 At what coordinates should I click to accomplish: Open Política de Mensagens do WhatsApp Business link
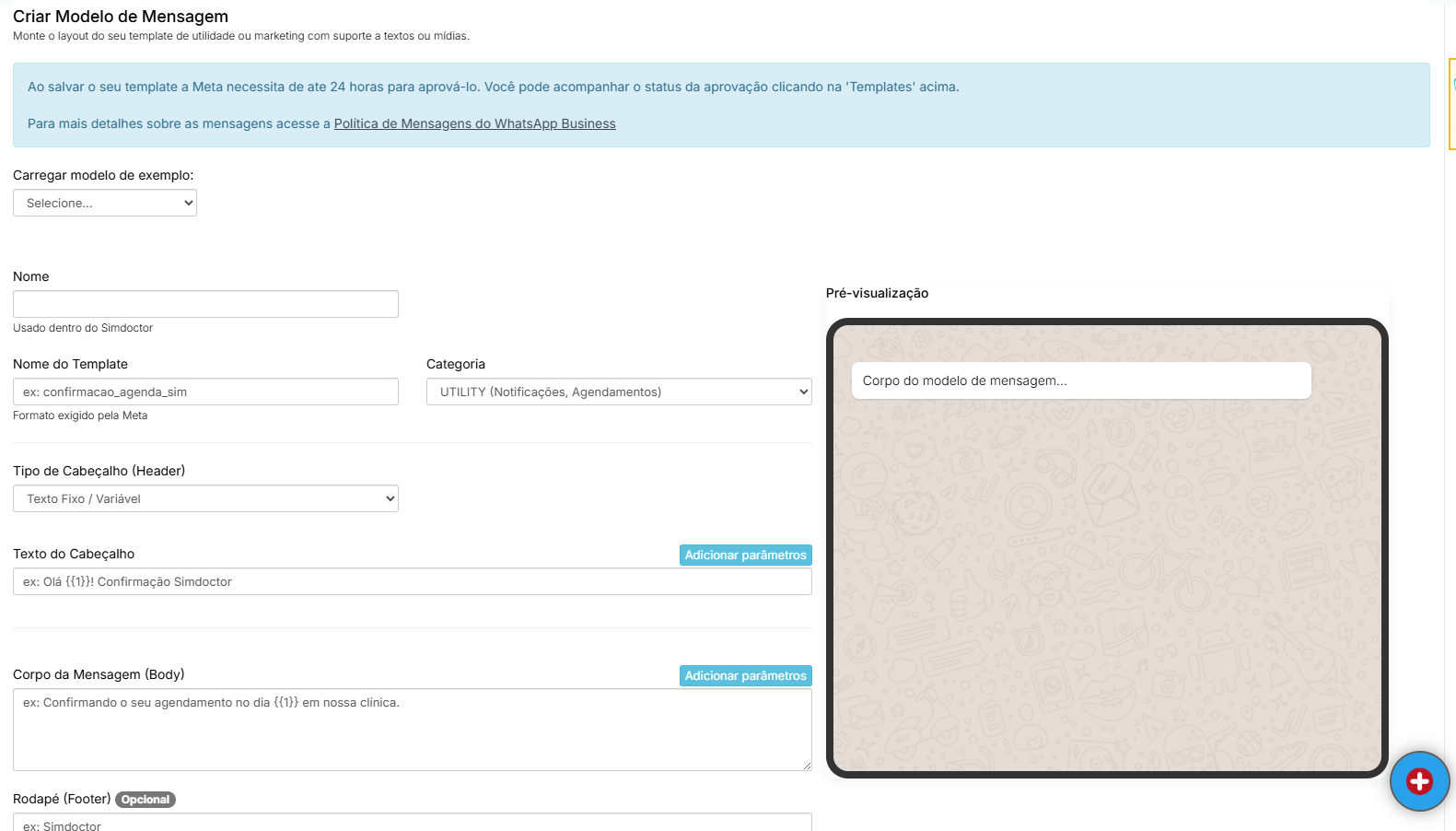pyautogui.click(x=474, y=123)
